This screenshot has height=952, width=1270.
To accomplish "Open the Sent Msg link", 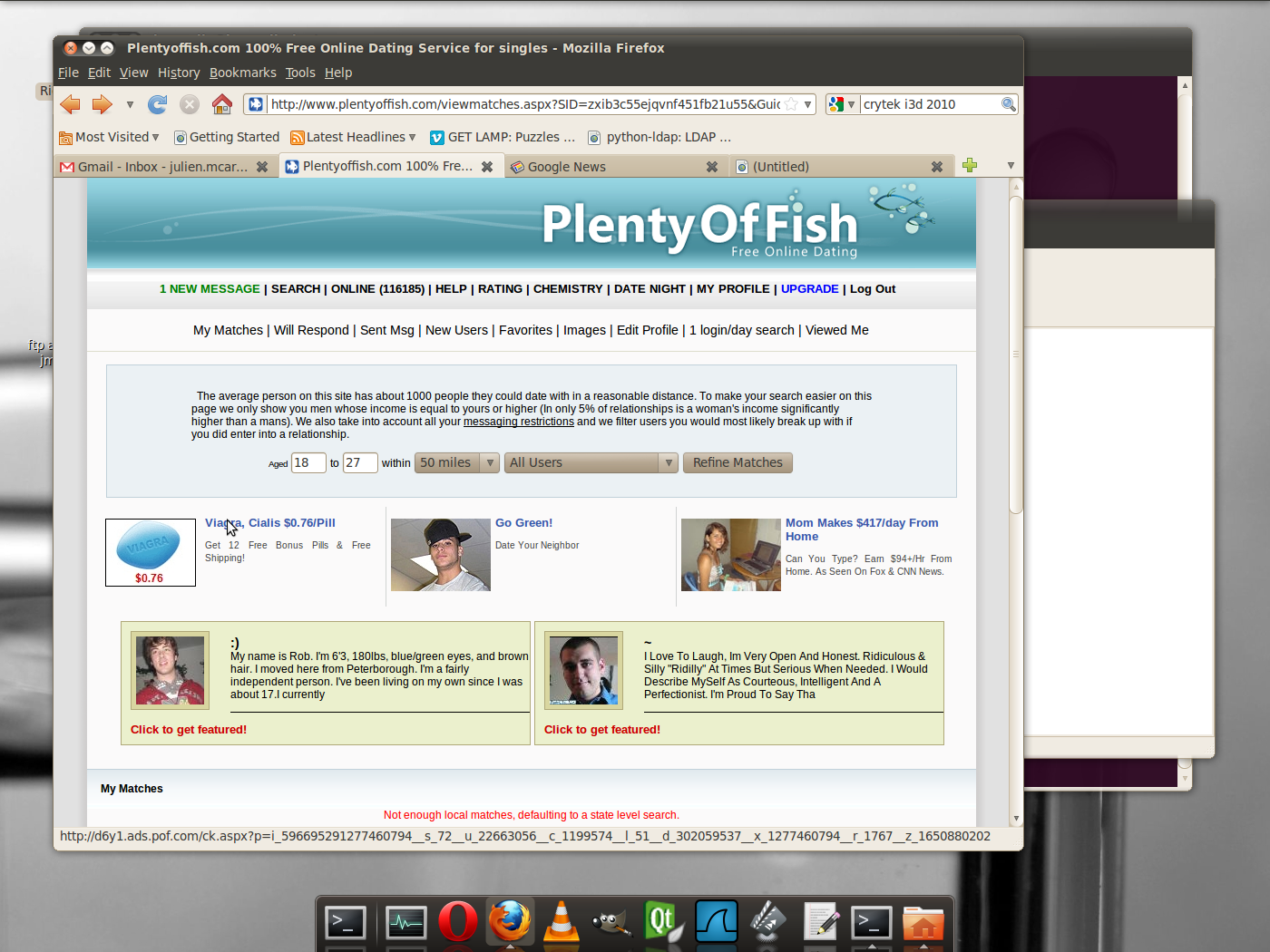I will pyautogui.click(x=387, y=330).
